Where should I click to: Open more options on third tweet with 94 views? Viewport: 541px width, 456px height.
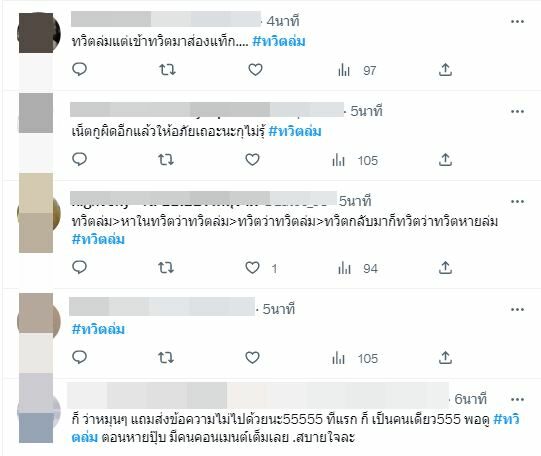point(517,201)
